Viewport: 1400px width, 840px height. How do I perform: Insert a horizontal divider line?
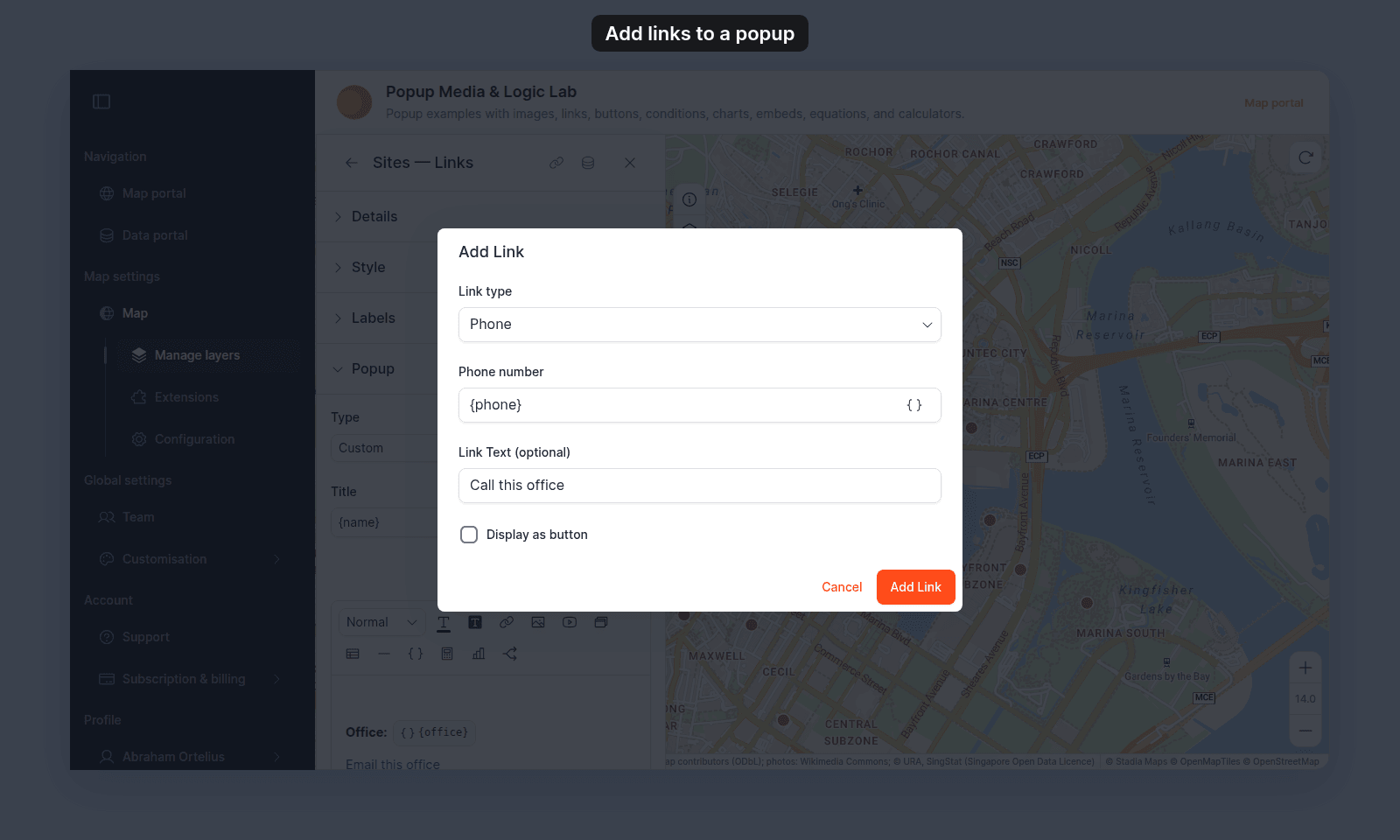[384, 654]
